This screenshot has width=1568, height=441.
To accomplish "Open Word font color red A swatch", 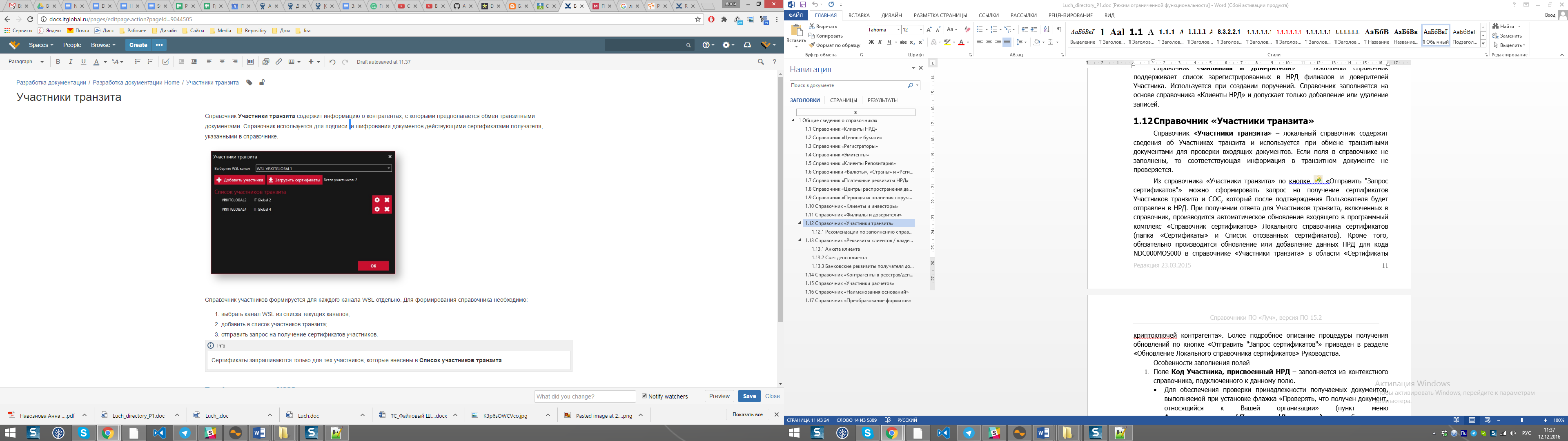I will coord(960,42).
